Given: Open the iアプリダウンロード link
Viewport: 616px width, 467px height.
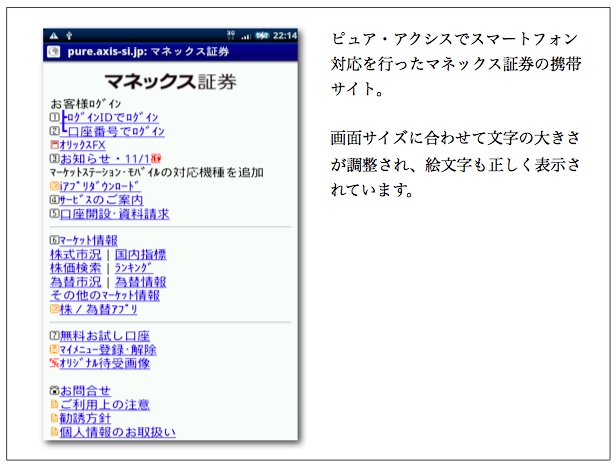Looking at the screenshot, I should [100, 186].
